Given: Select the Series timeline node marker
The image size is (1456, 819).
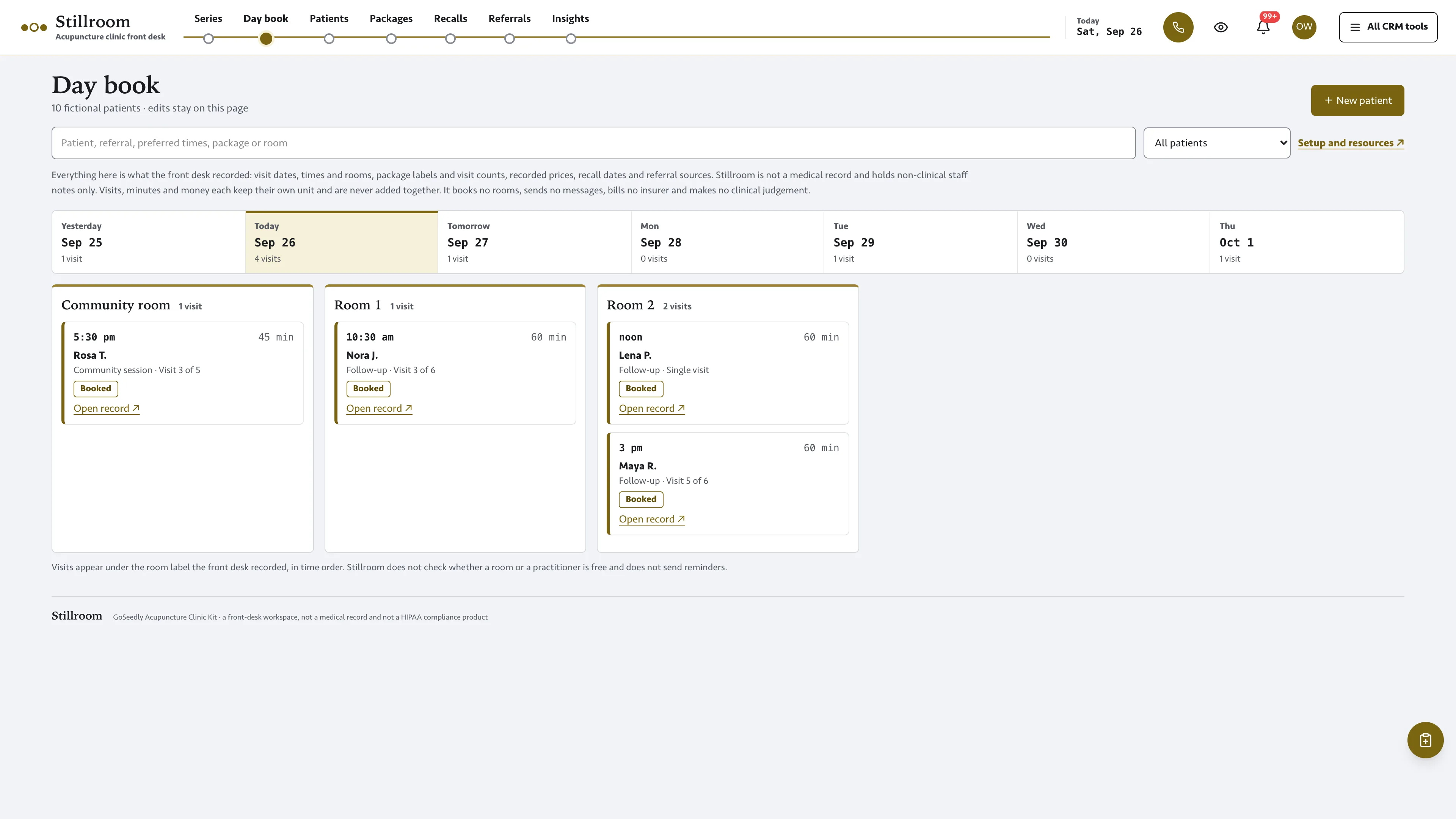Looking at the screenshot, I should 209,38.
